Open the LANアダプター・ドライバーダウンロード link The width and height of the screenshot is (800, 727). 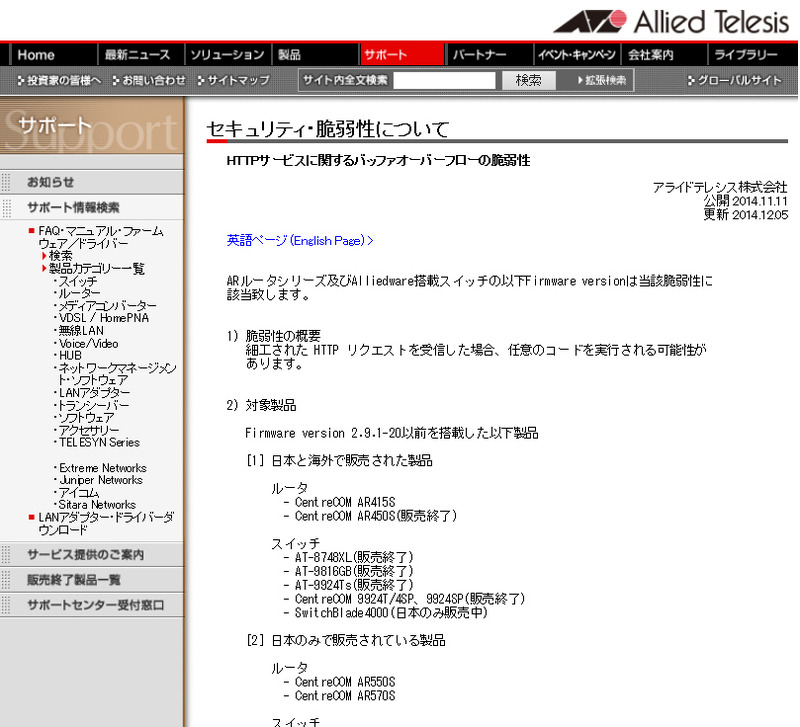pyautogui.click(x=105, y=523)
